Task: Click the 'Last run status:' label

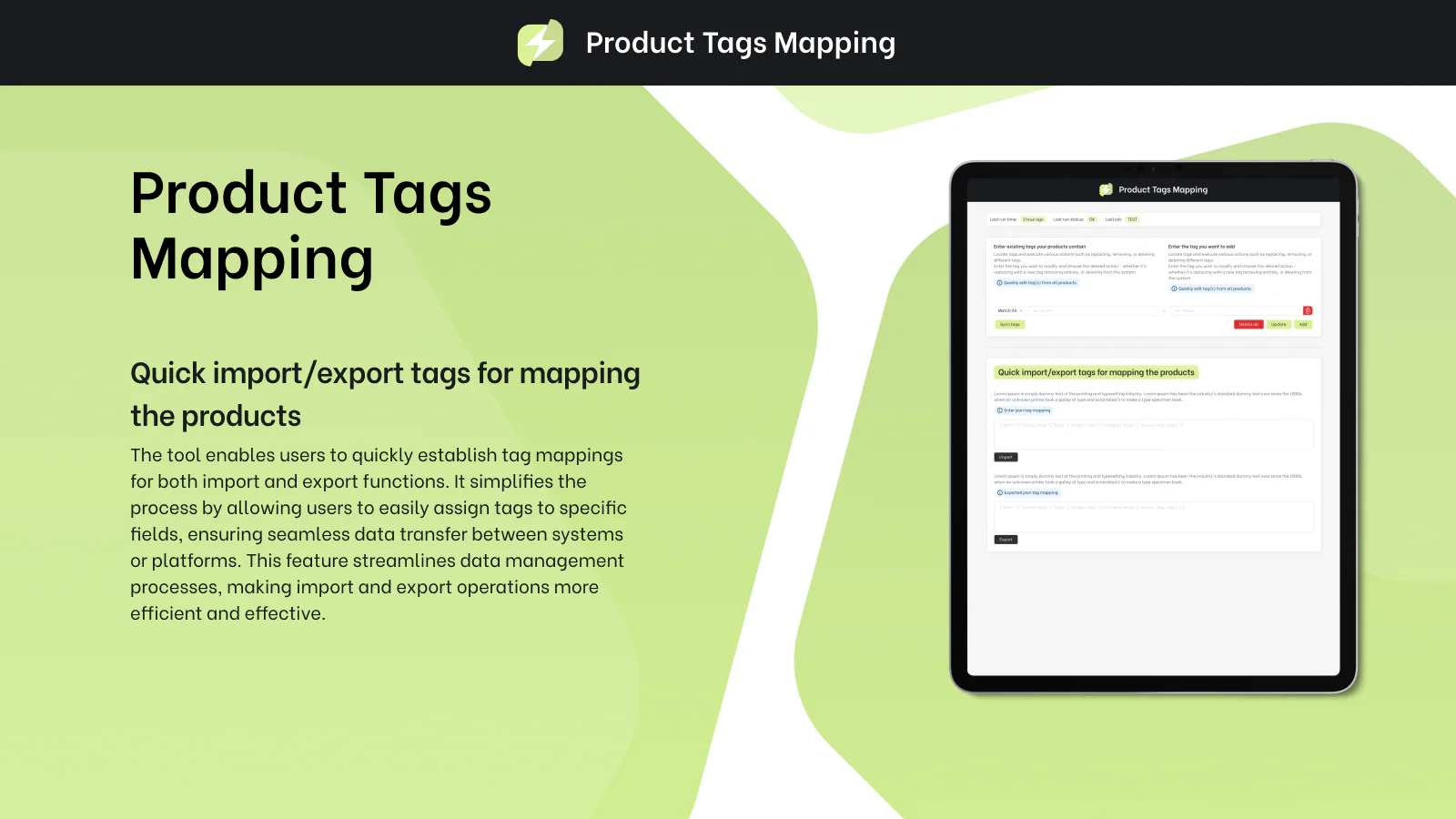Action: click(x=1068, y=219)
